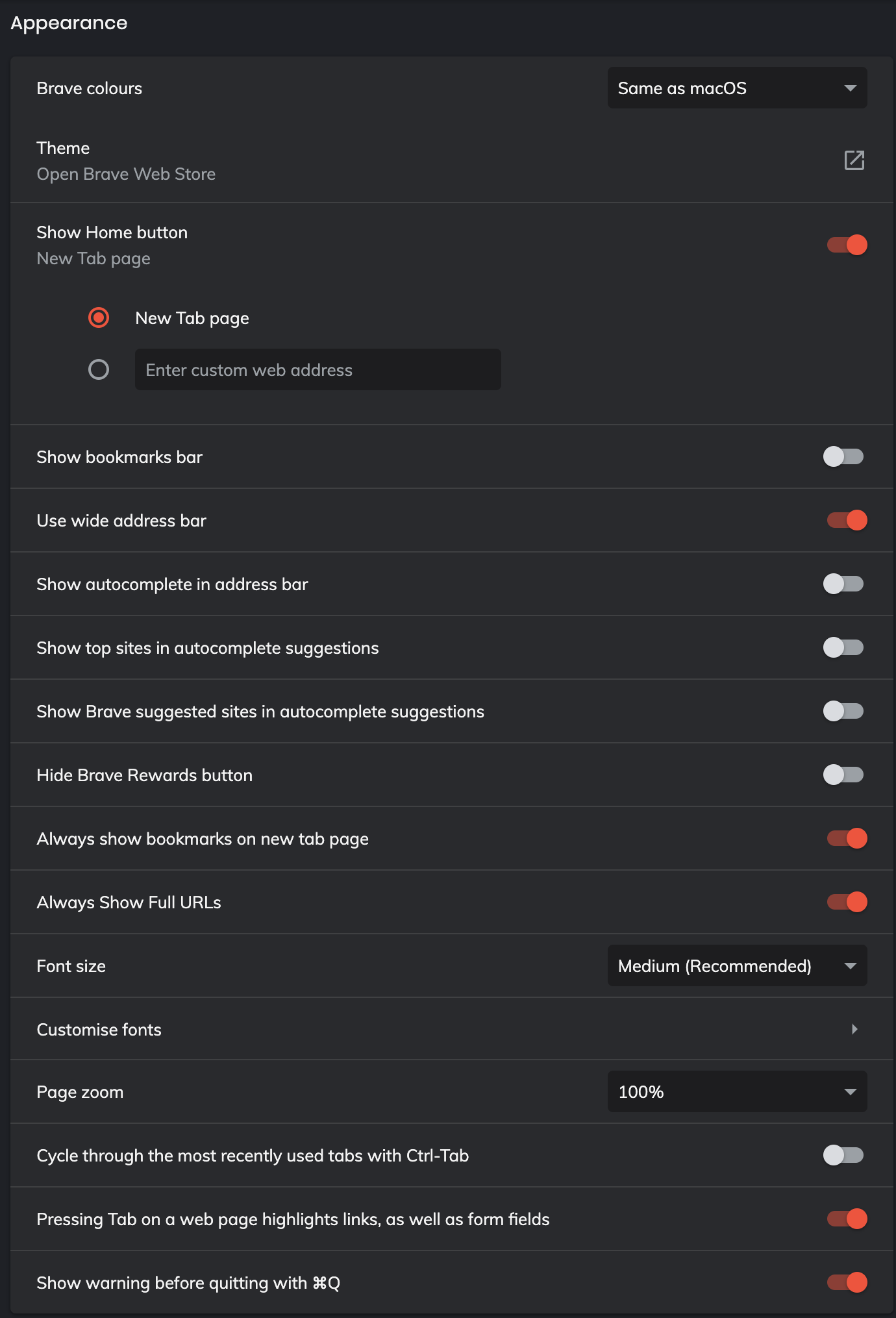Disable the Show Home button toggle
The height and width of the screenshot is (1318, 896).
pyautogui.click(x=847, y=245)
